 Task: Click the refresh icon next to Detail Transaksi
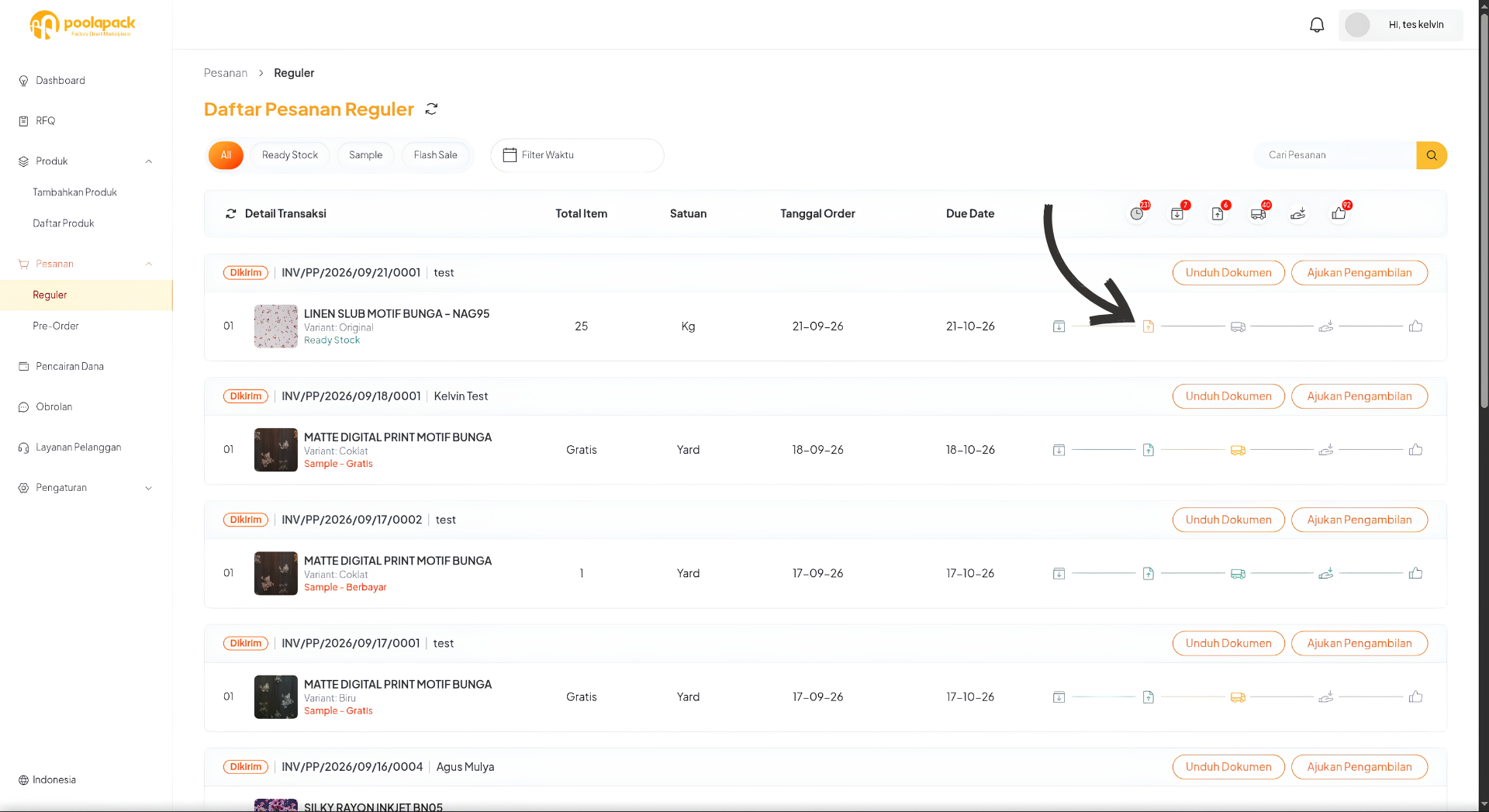pos(230,213)
